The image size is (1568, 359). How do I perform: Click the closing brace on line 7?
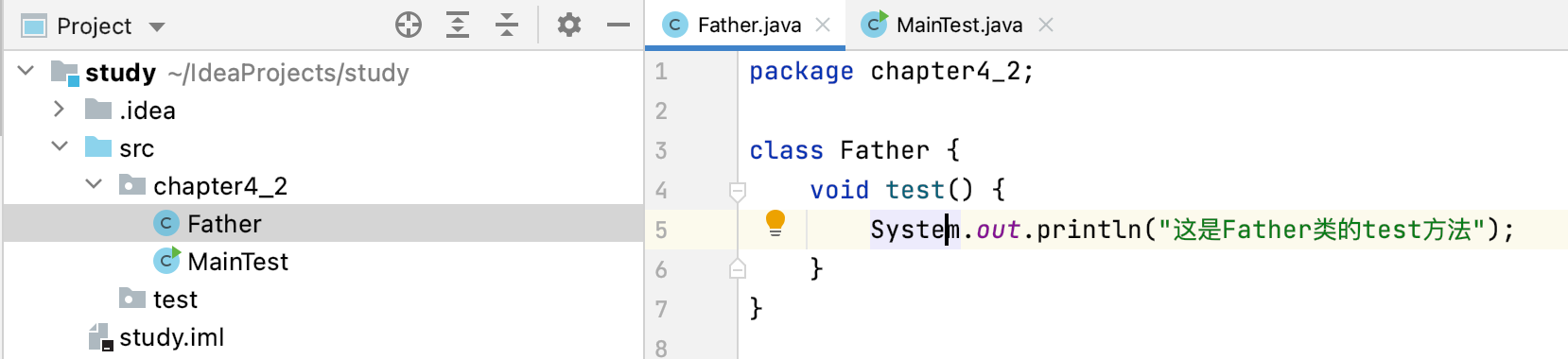pyautogui.click(x=756, y=308)
